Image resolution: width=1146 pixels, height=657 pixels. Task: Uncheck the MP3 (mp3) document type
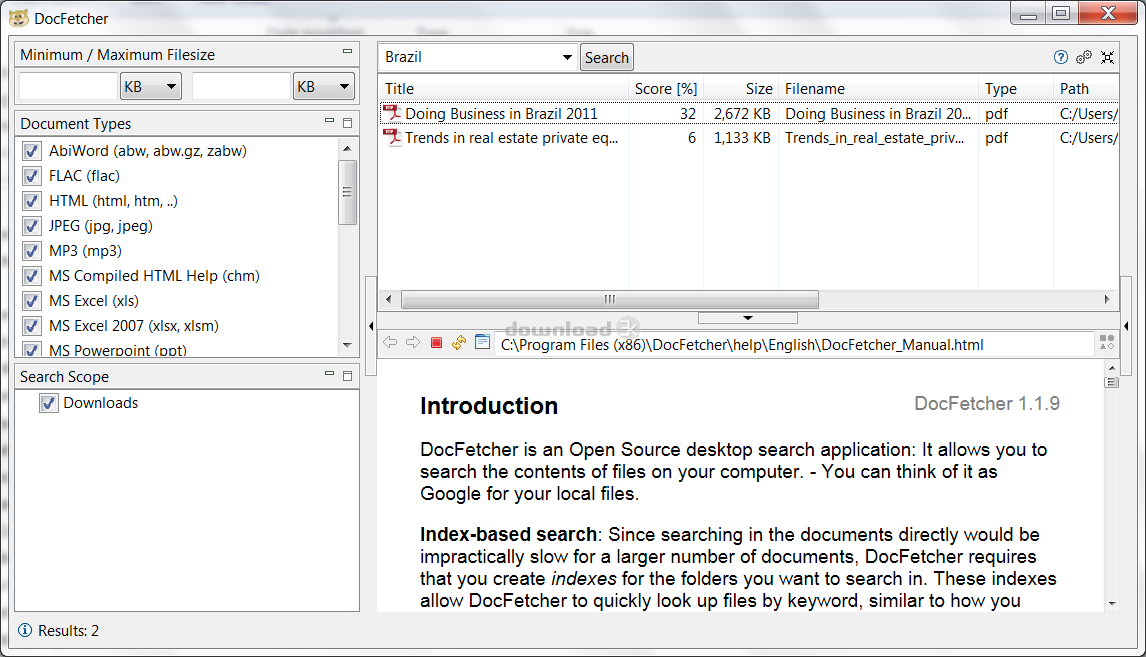click(x=31, y=251)
